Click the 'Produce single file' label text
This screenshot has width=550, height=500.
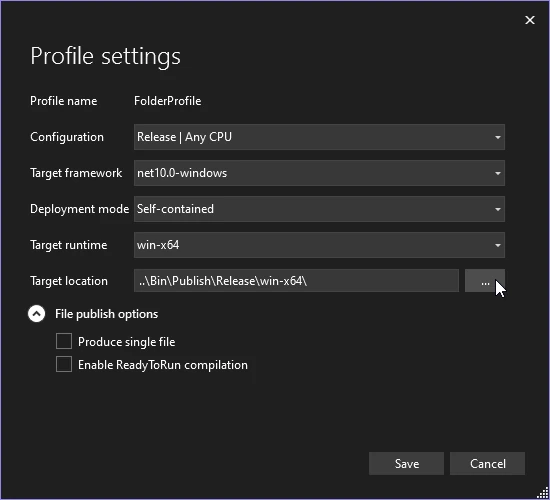(x=126, y=342)
